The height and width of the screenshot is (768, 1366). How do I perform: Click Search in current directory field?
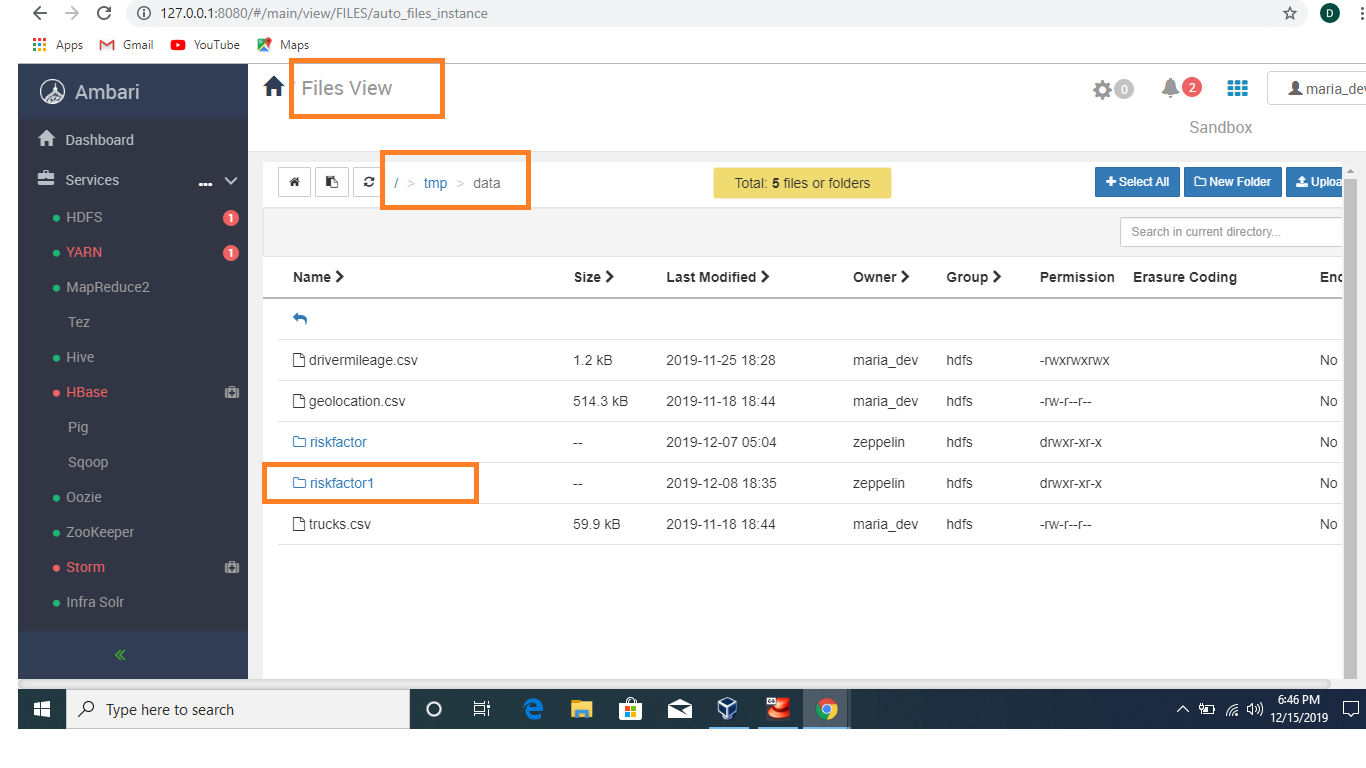[1230, 232]
